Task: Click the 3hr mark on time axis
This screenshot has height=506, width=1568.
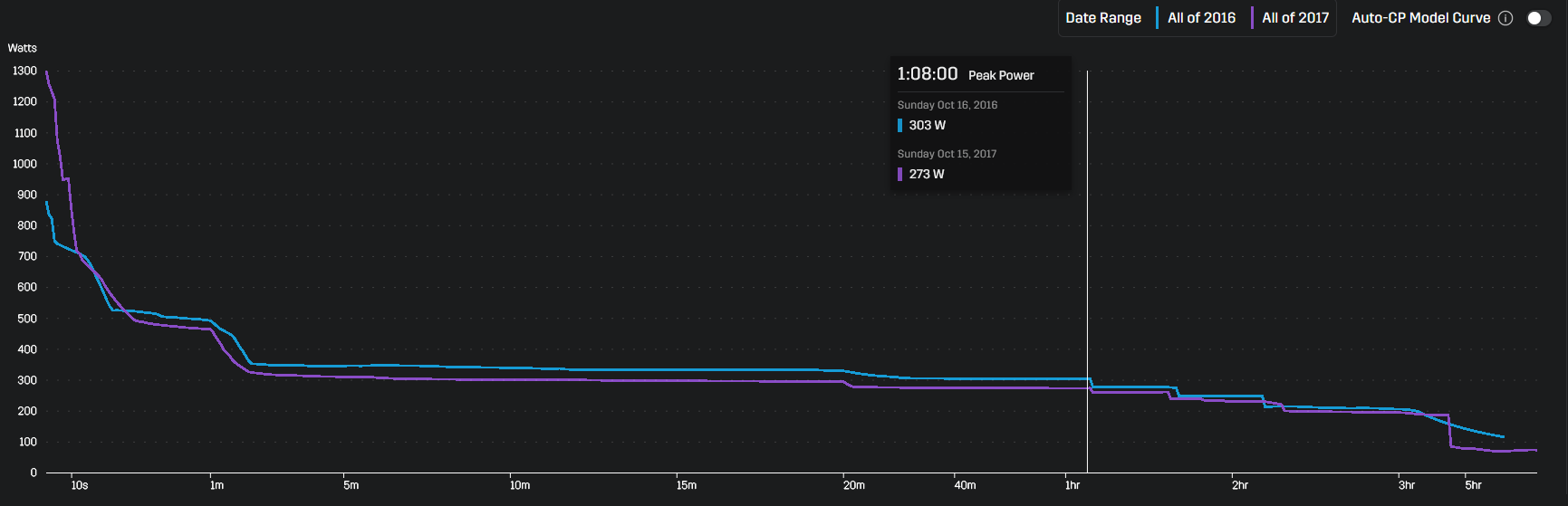Action: pos(1407,486)
